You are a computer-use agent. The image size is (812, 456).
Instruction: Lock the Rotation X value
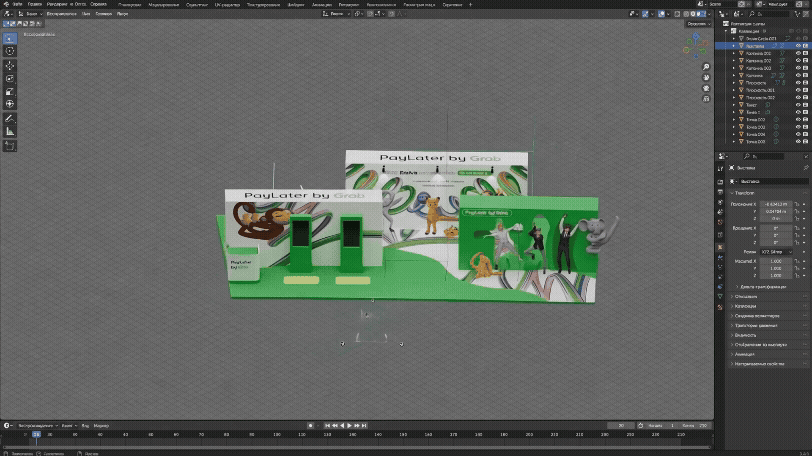pos(798,228)
